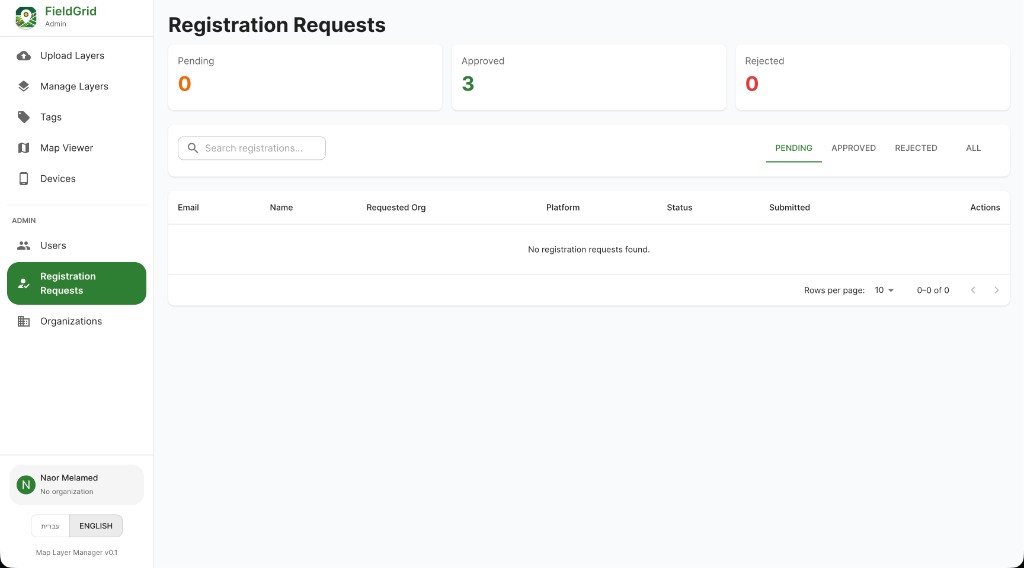Open Tags page
Viewport: 1024px width, 568px height.
point(76,117)
